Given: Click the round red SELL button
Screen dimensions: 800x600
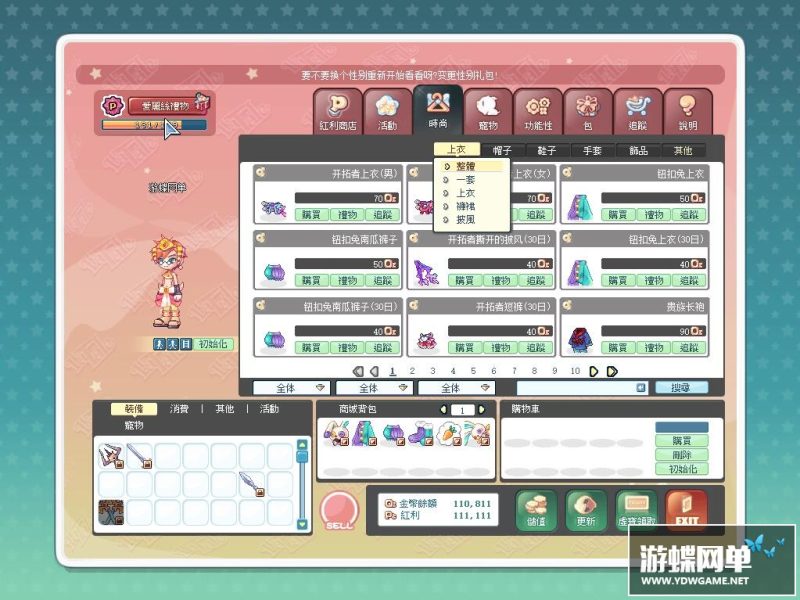Looking at the screenshot, I should (339, 511).
